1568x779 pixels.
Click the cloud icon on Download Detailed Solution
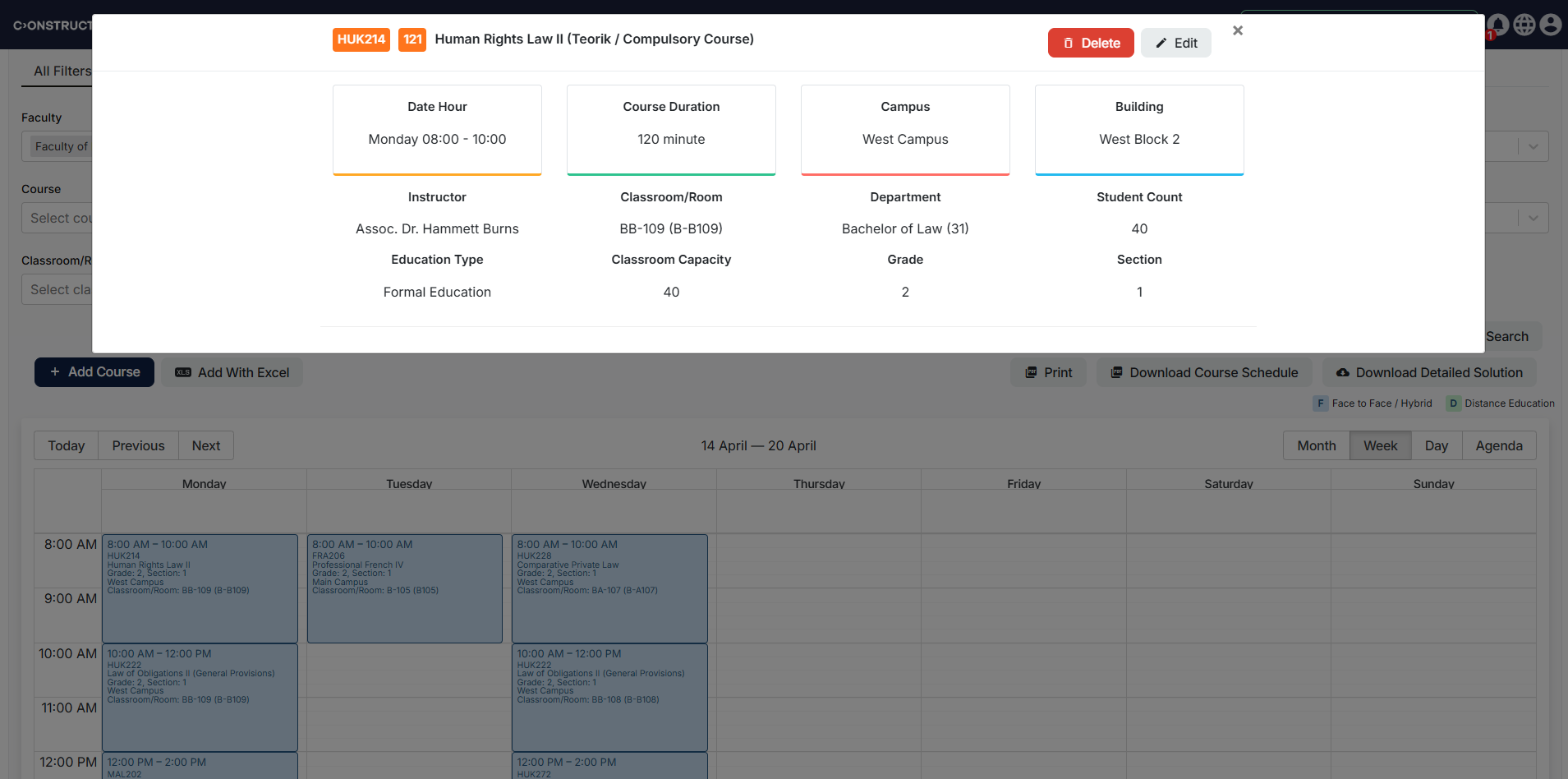(x=1342, y=372)
